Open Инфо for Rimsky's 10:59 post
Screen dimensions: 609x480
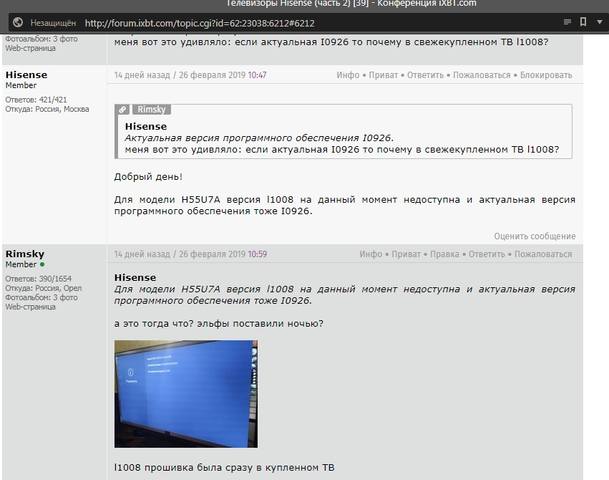coord(371,254)
